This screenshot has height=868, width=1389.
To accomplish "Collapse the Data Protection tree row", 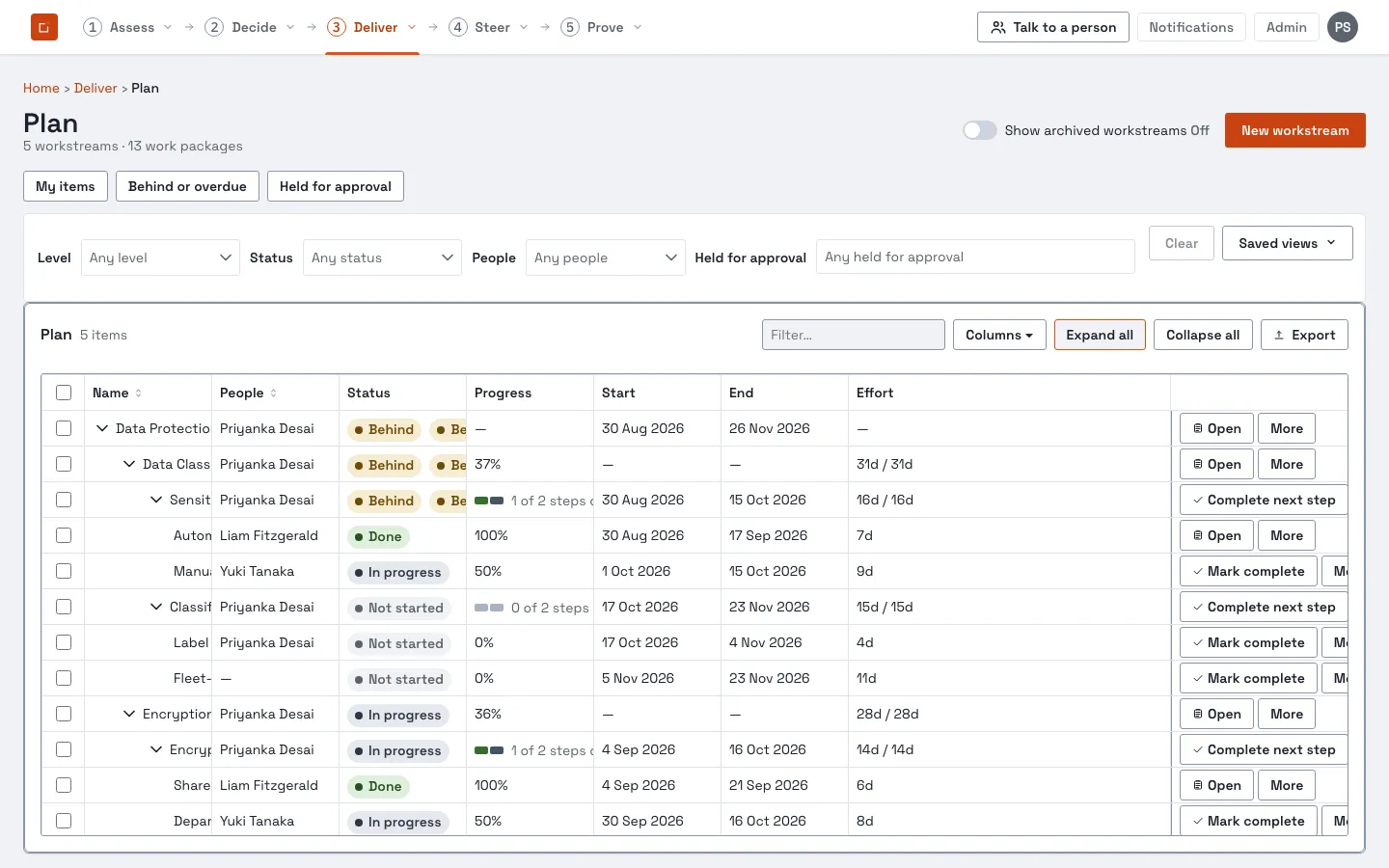I will coord(102,428).
